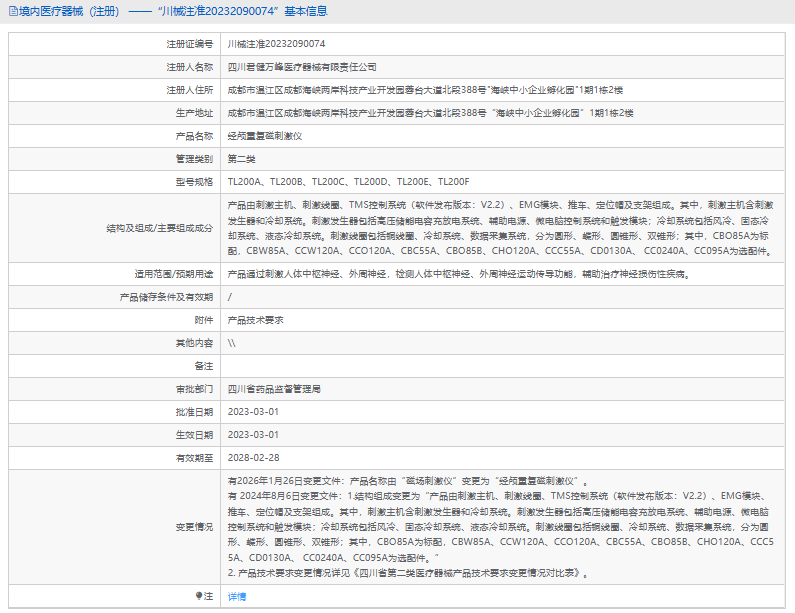Screen dimensions: 795x613
Task: Click intended use text 产品通过刺激人体中枢神经
Action: tap(459, 274)
